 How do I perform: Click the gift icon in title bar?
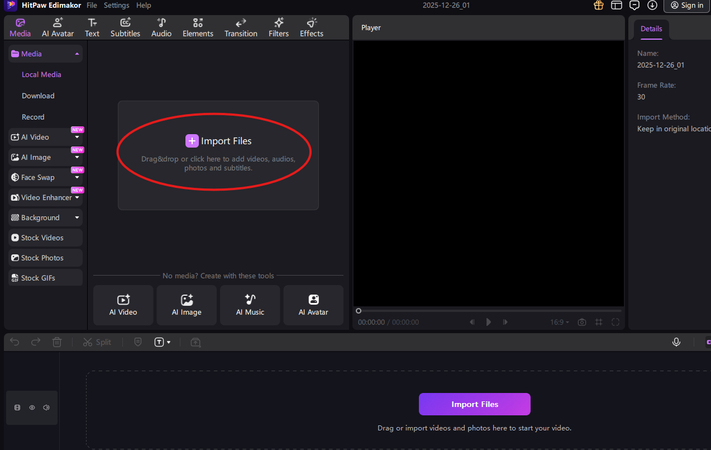point(599,5)
